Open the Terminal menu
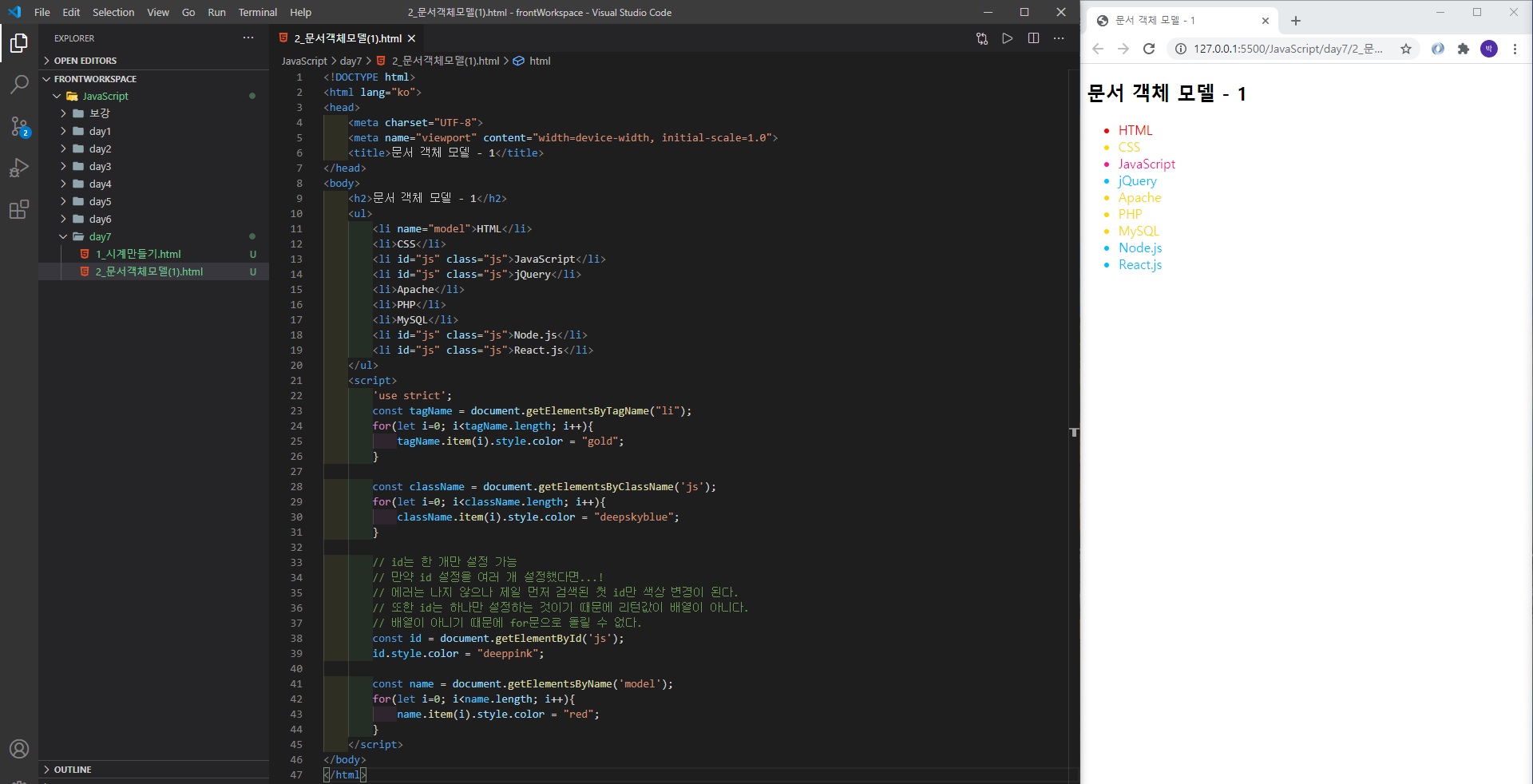Viewport: 1533px width, 784px height. [258, 12]
